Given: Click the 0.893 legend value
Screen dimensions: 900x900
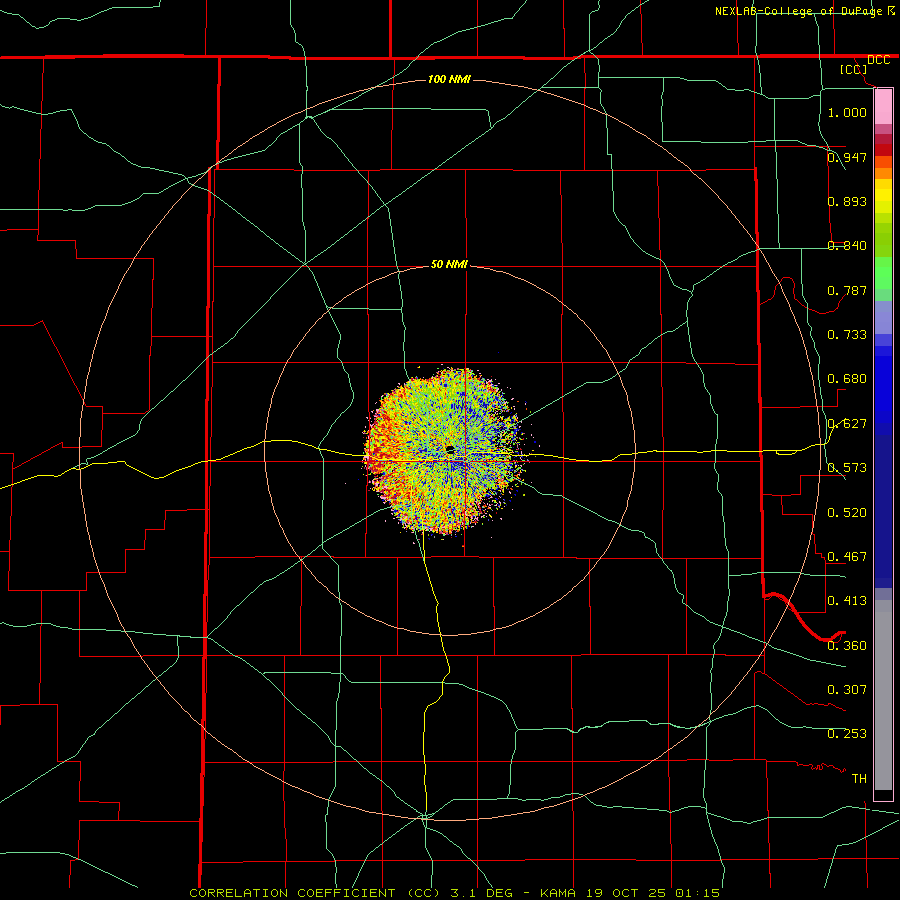Looking at the screenshot, I should tap(847, 201).
